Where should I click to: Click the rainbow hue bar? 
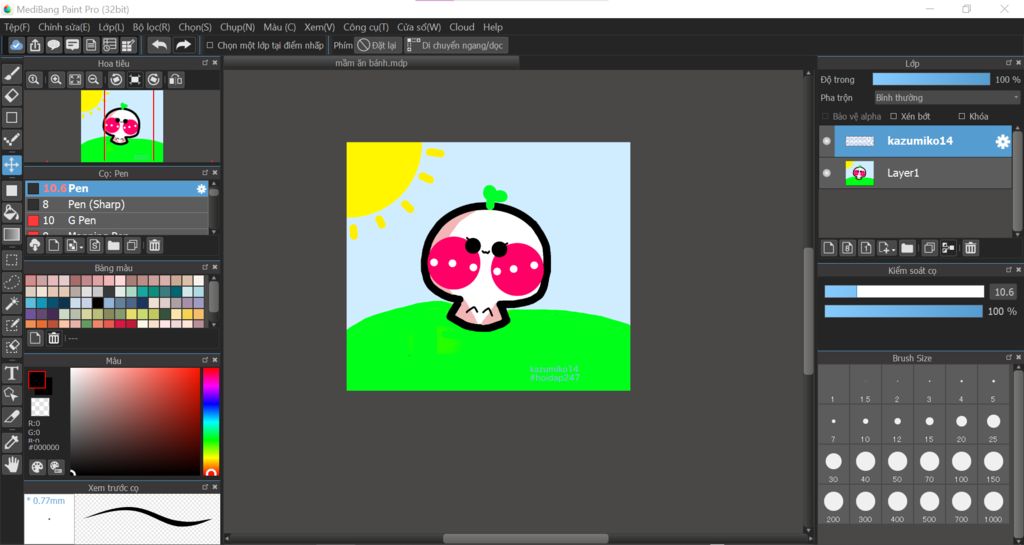pos(210,422)
